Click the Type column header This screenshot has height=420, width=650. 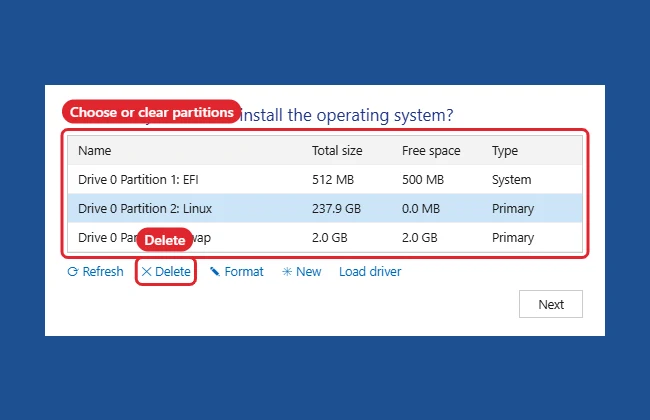click(x=505, y=151)
